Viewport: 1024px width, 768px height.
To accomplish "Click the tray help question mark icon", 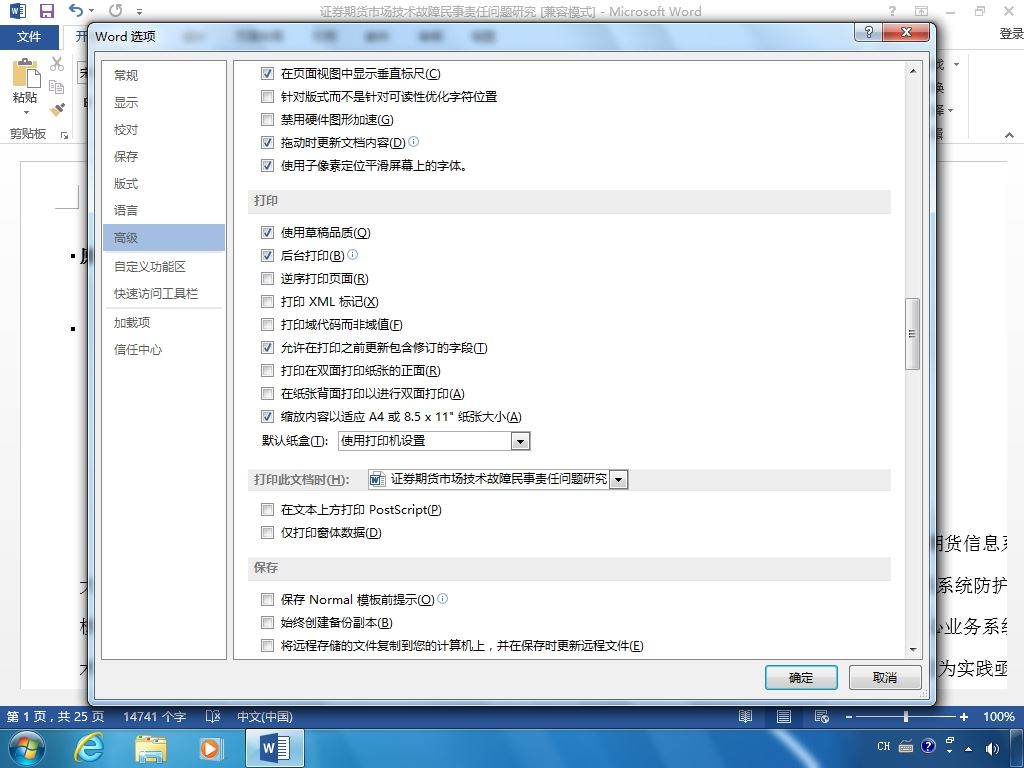I will [928, 746].
